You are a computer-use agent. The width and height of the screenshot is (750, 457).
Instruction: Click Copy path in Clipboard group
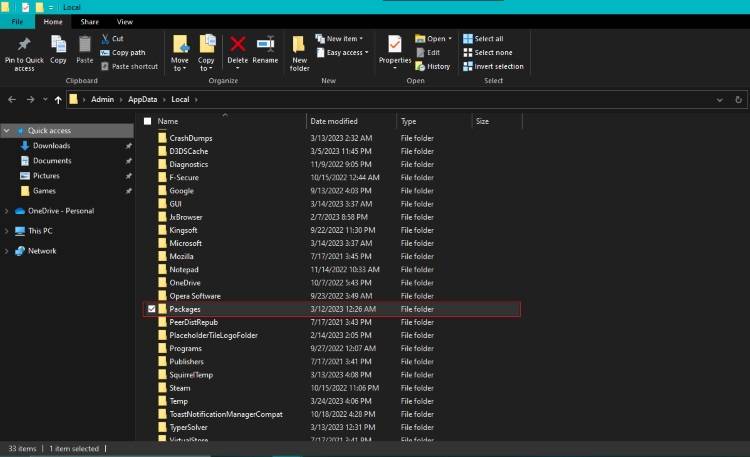coord(123,53)
